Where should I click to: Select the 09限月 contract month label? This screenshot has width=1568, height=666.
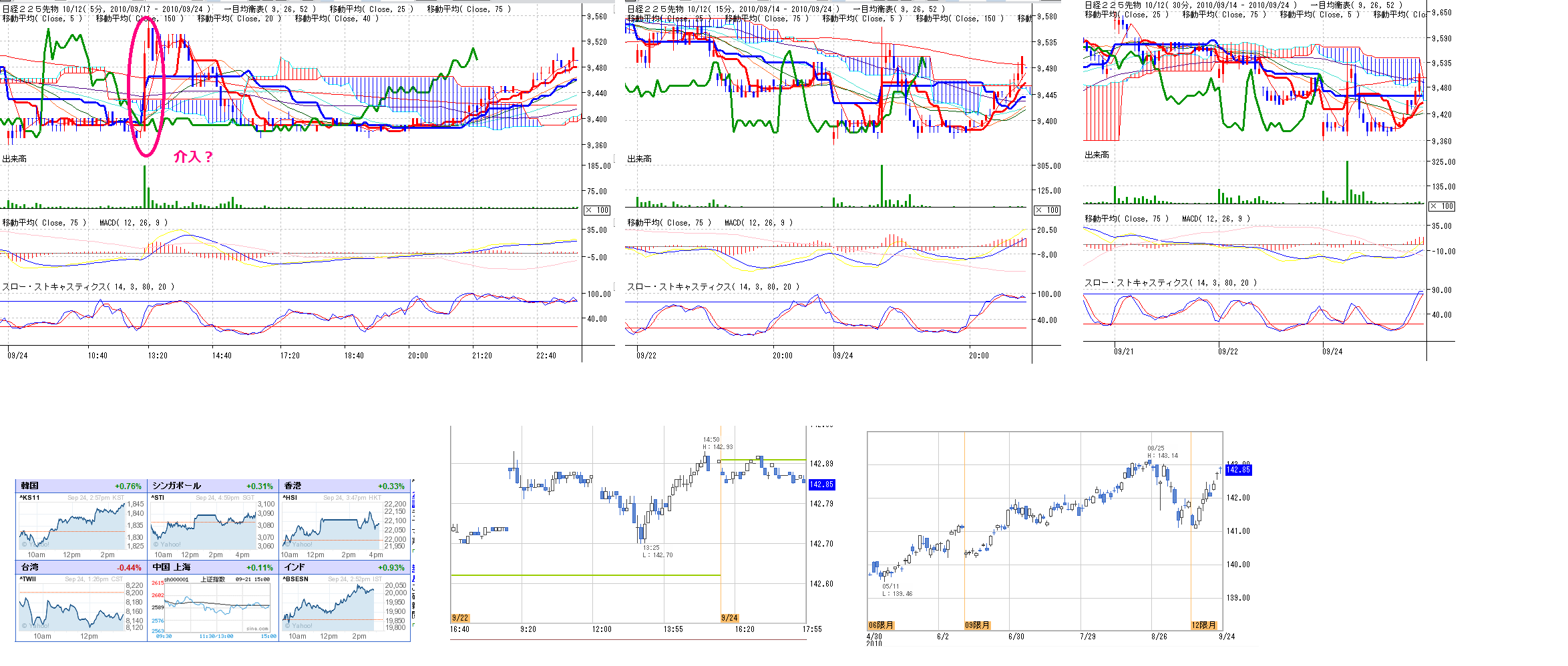point(977,625)
